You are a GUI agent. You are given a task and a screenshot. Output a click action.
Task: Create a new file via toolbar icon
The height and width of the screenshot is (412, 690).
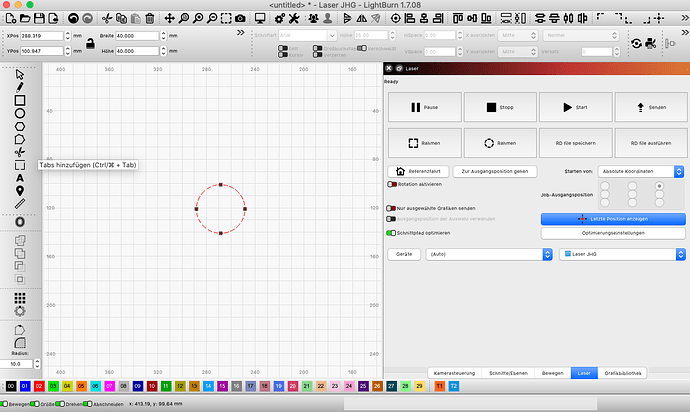pyautogui.click(x=11, y=18)
